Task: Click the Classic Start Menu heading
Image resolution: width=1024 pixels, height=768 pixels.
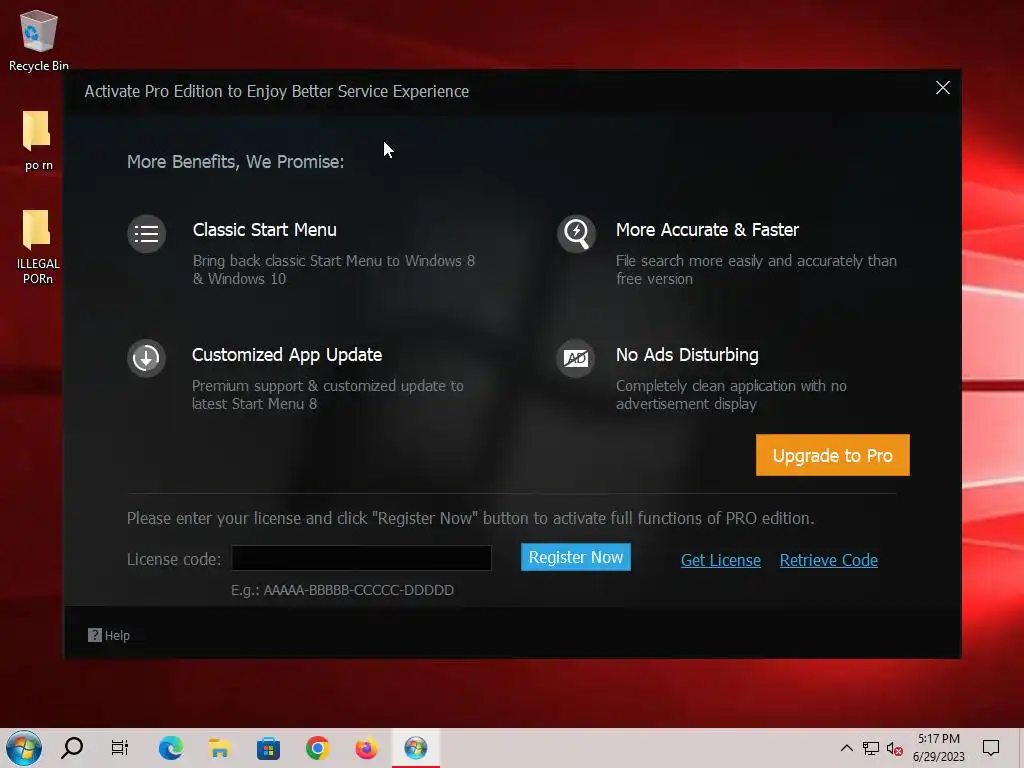Action: (x=264, y=230)
